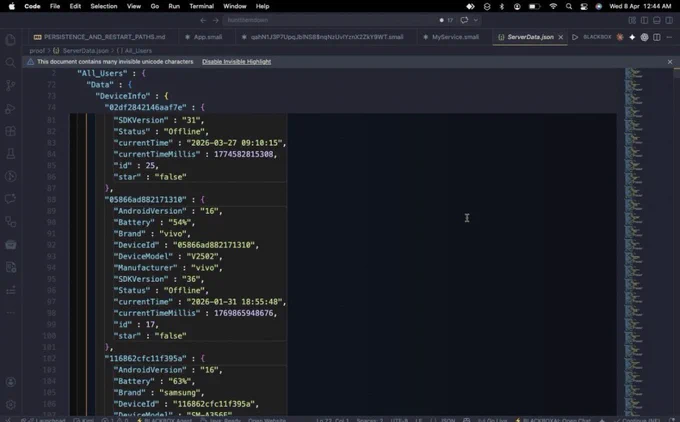Open the Source Control view
The width and height of the screenshot is (680, 422).
(10, 86)
